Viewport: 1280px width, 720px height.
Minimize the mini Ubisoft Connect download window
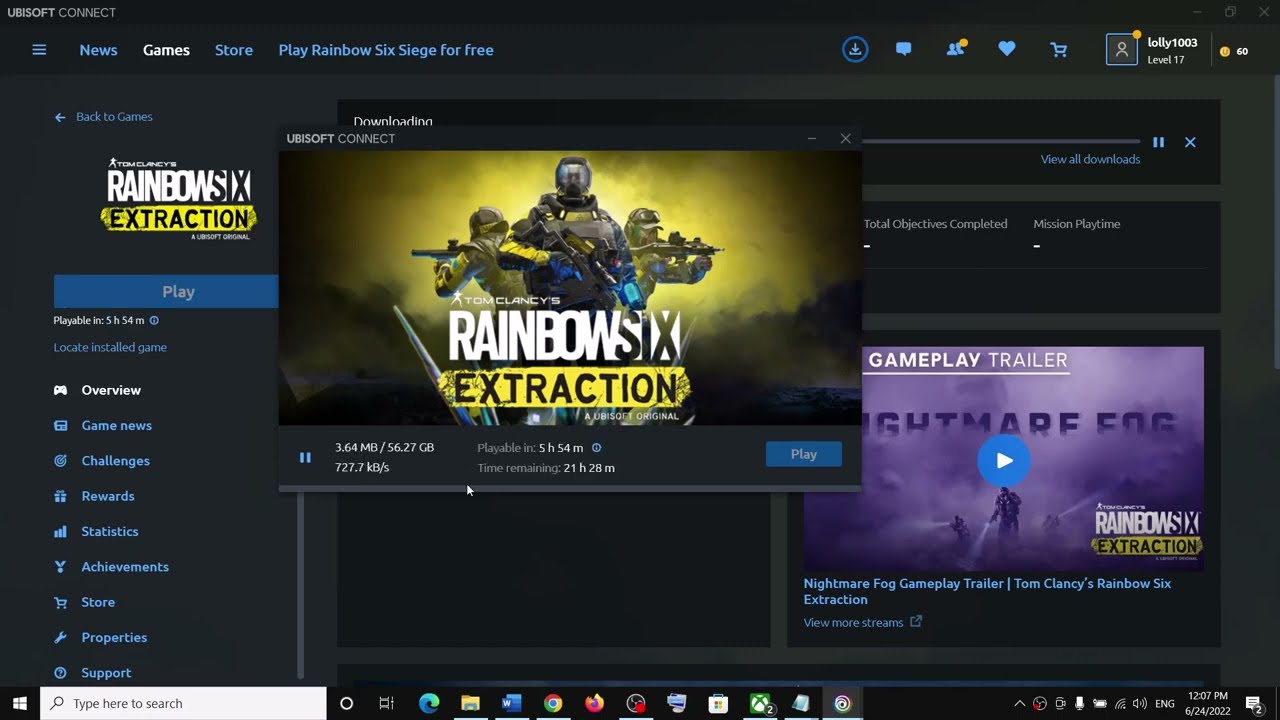pyautogui.click(x=812, y=139)
